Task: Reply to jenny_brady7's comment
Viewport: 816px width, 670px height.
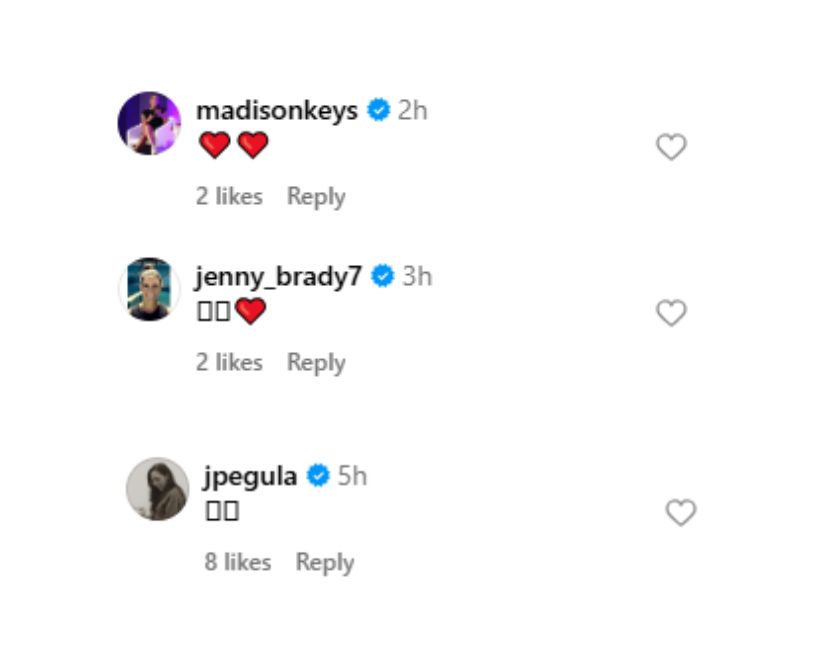Action: [316, 362]
